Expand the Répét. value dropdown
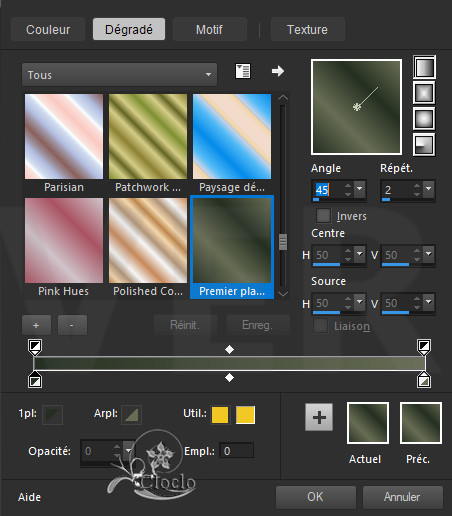The height and width of the screenshot is (516, 452). 429,190
